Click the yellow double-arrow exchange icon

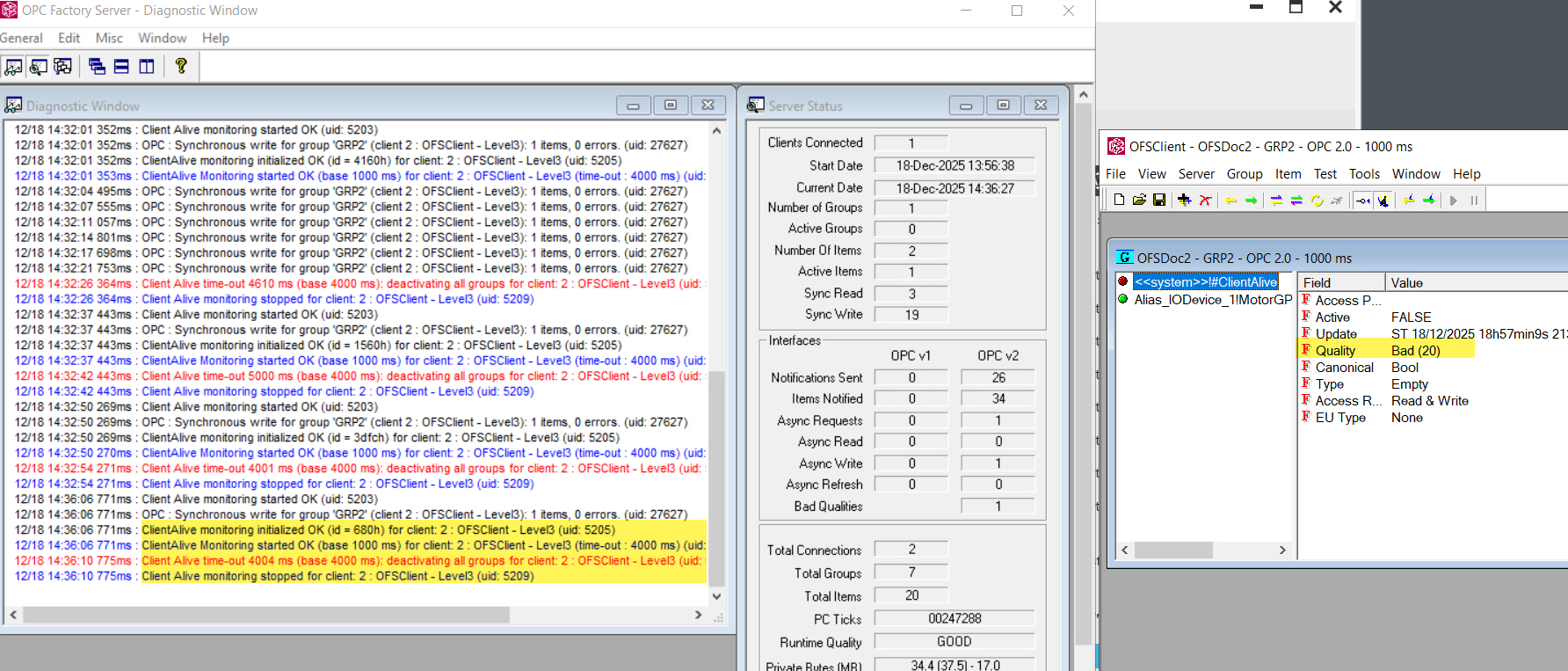(1276, 200)
